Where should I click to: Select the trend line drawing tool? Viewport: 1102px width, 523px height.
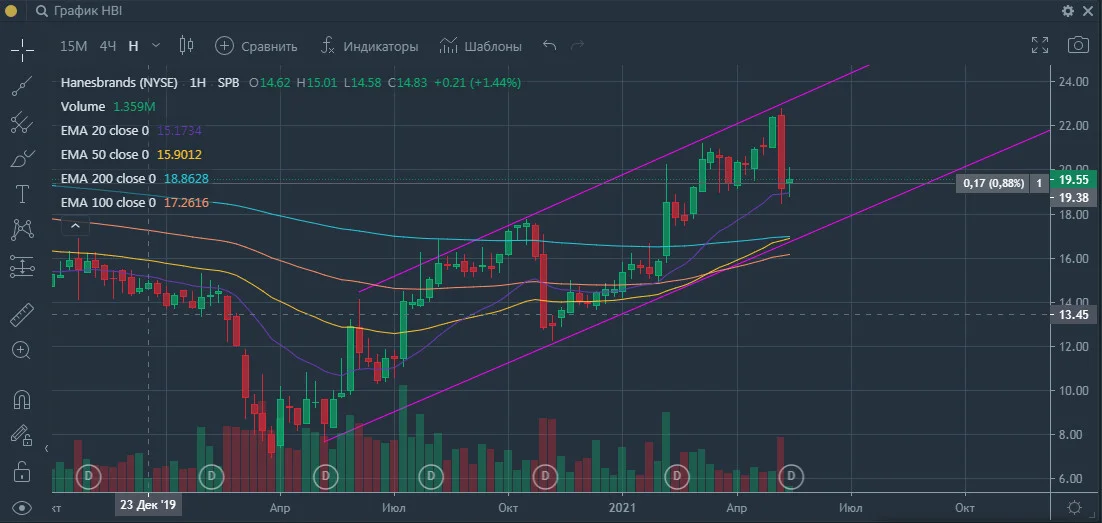(x=22, y=86)
